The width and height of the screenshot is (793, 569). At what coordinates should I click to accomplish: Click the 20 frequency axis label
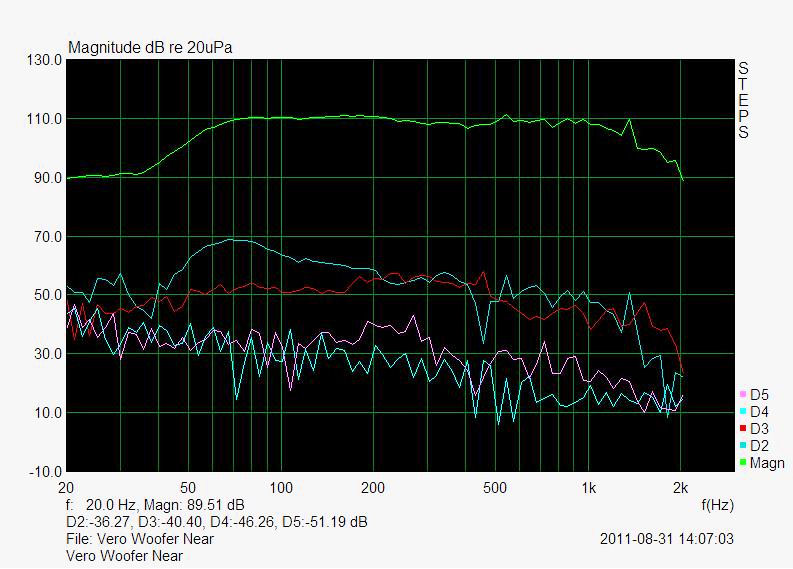pos(66,488)
